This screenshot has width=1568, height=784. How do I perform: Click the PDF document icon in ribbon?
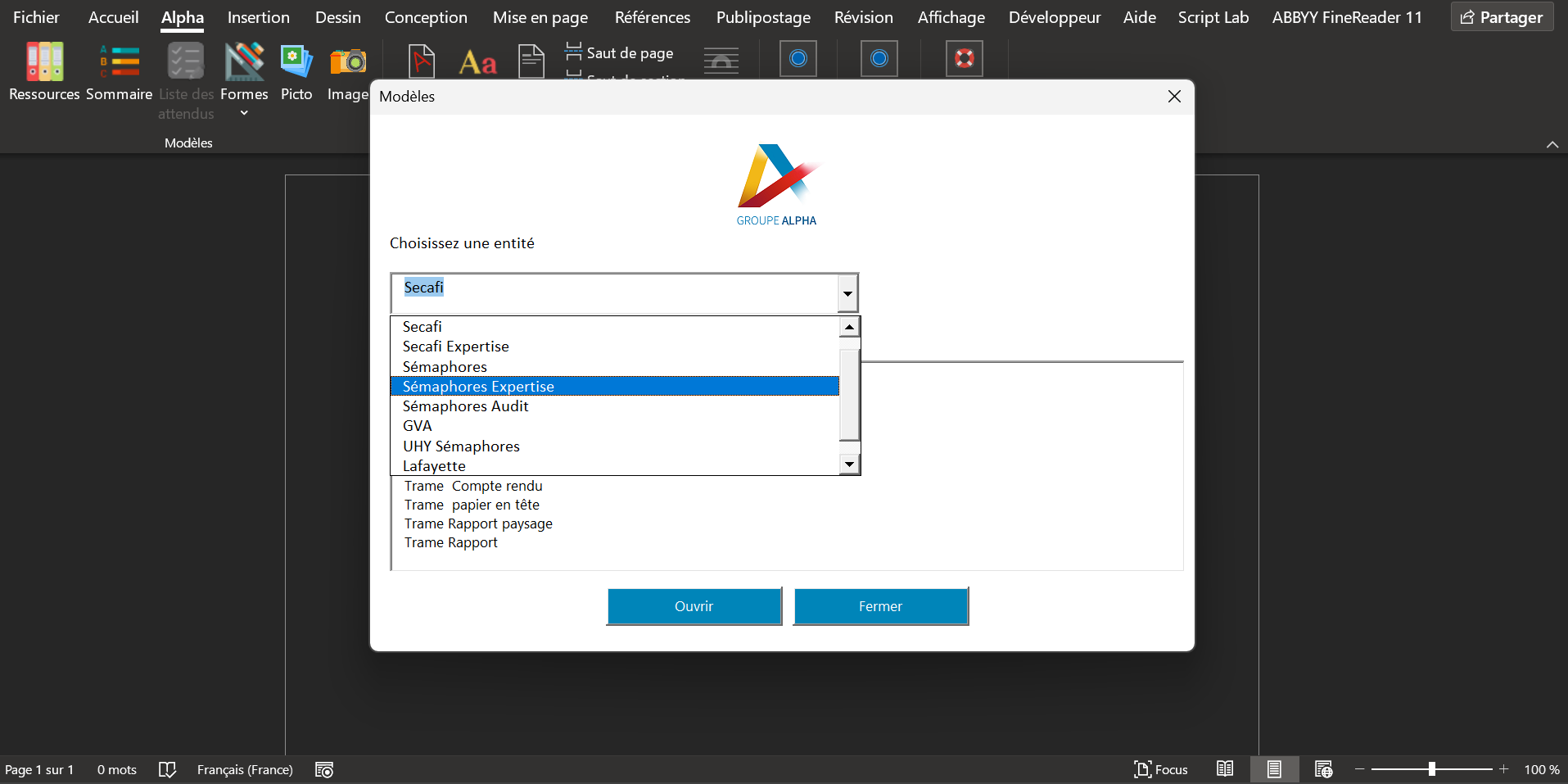422,61
